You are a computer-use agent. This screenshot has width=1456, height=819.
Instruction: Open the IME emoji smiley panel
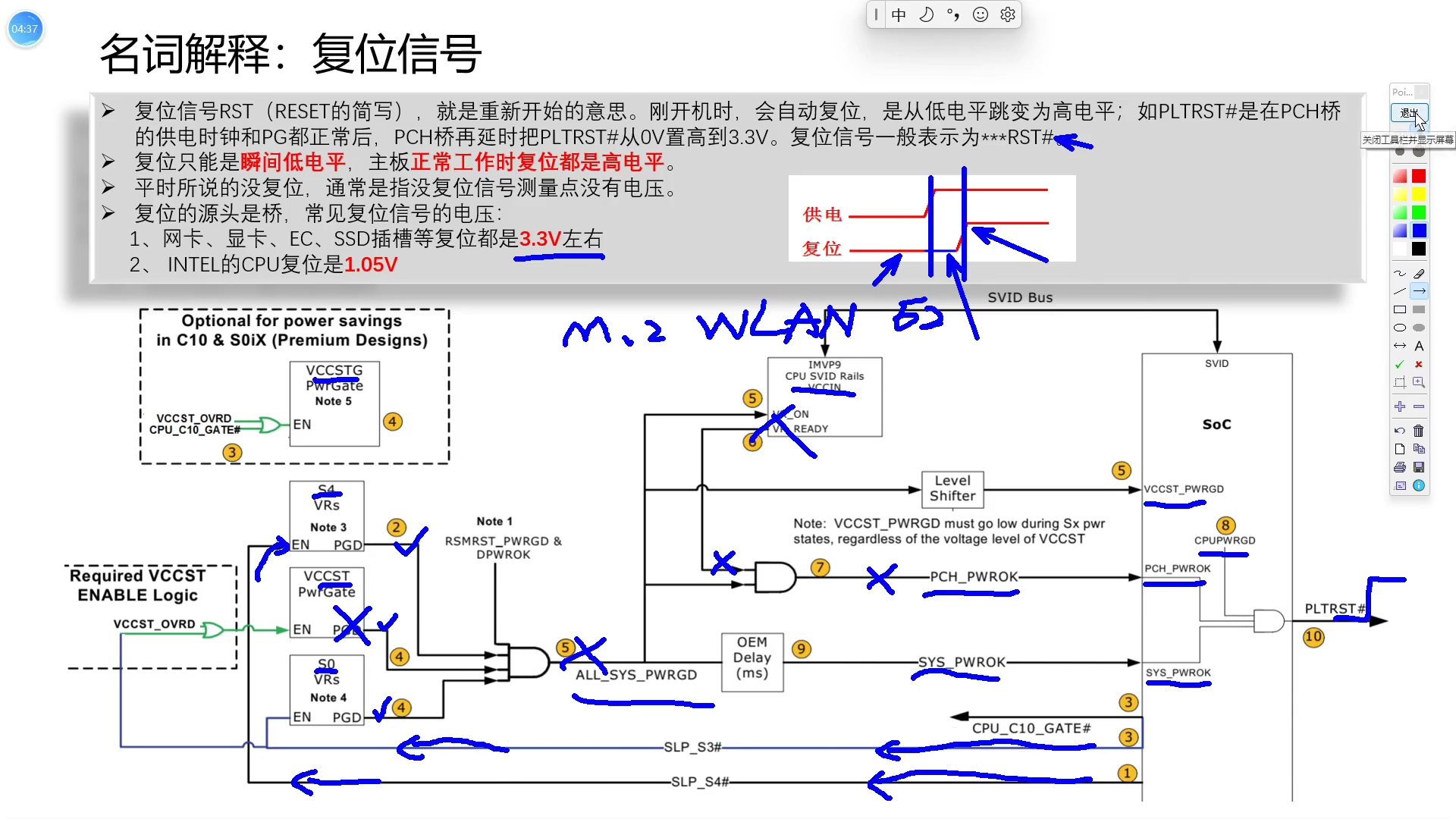[981, 15]
